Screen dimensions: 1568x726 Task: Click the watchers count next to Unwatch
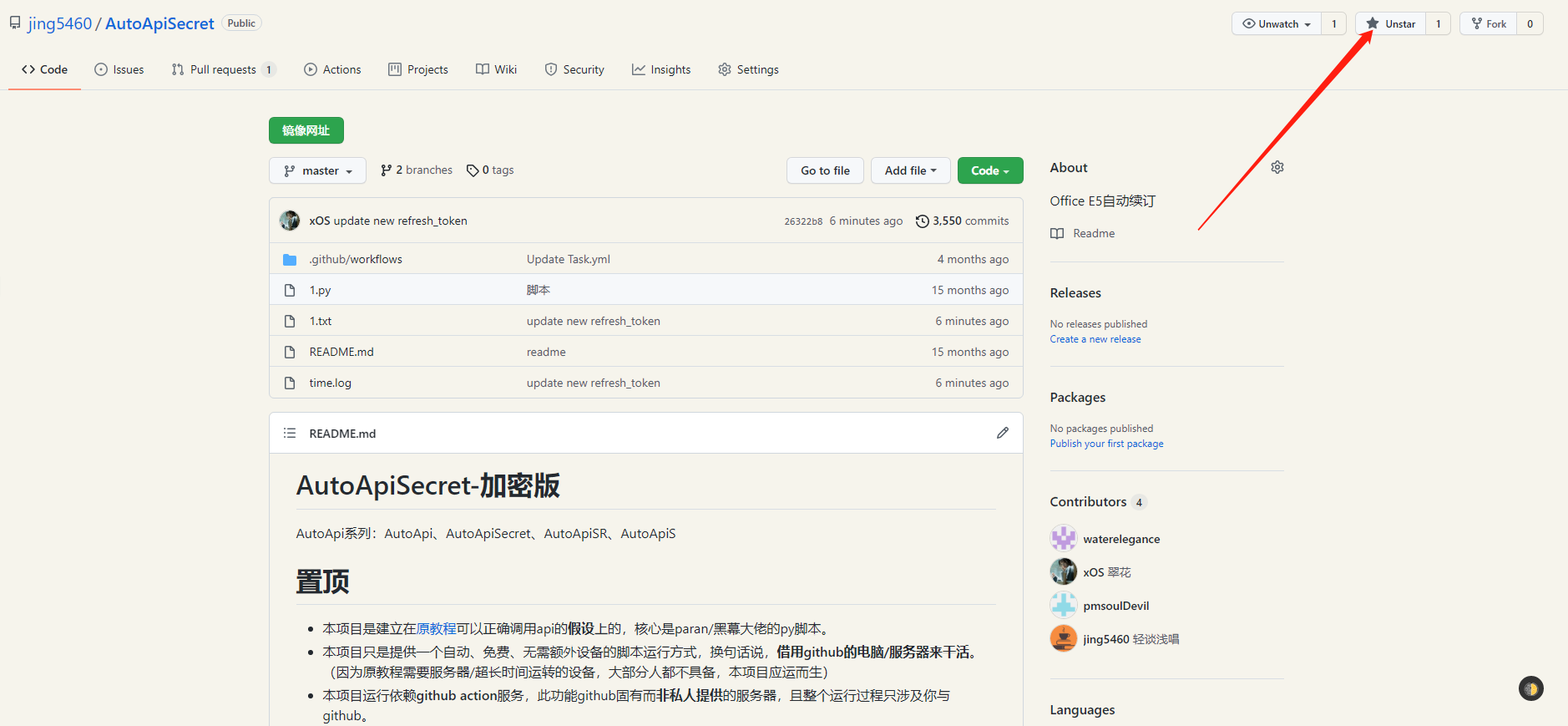1334,23
